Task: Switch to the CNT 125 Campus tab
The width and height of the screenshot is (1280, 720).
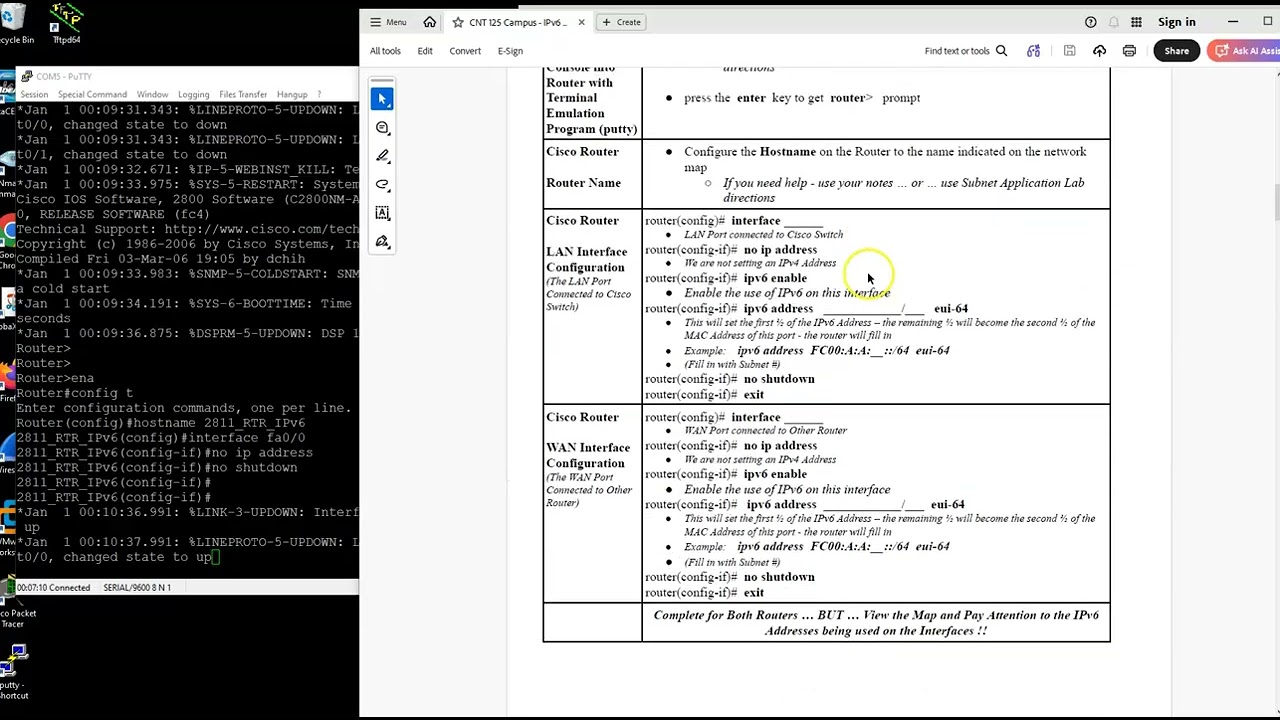Action: tap(517, 22)
